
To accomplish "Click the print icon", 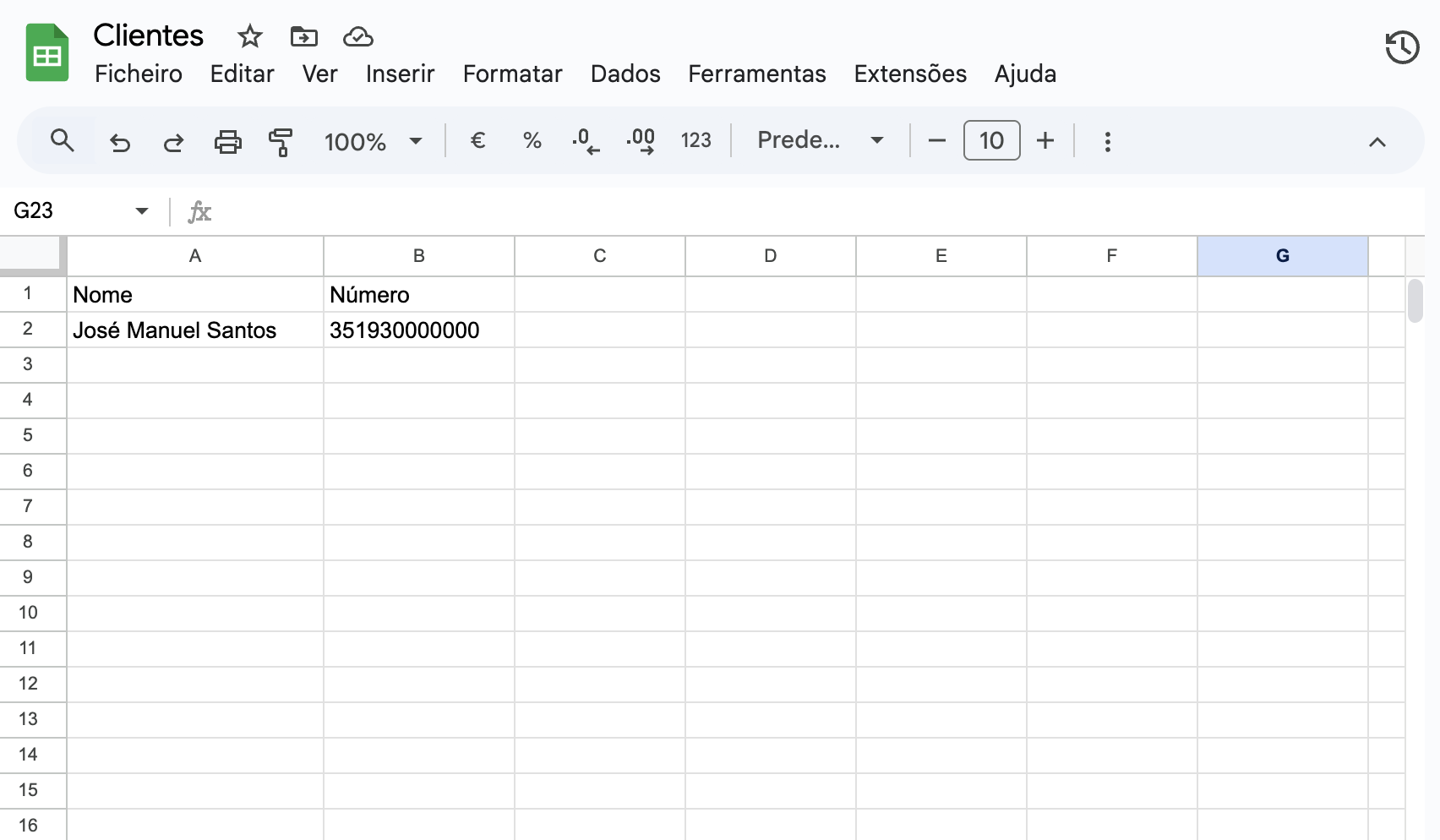I will tap(227, 141).
